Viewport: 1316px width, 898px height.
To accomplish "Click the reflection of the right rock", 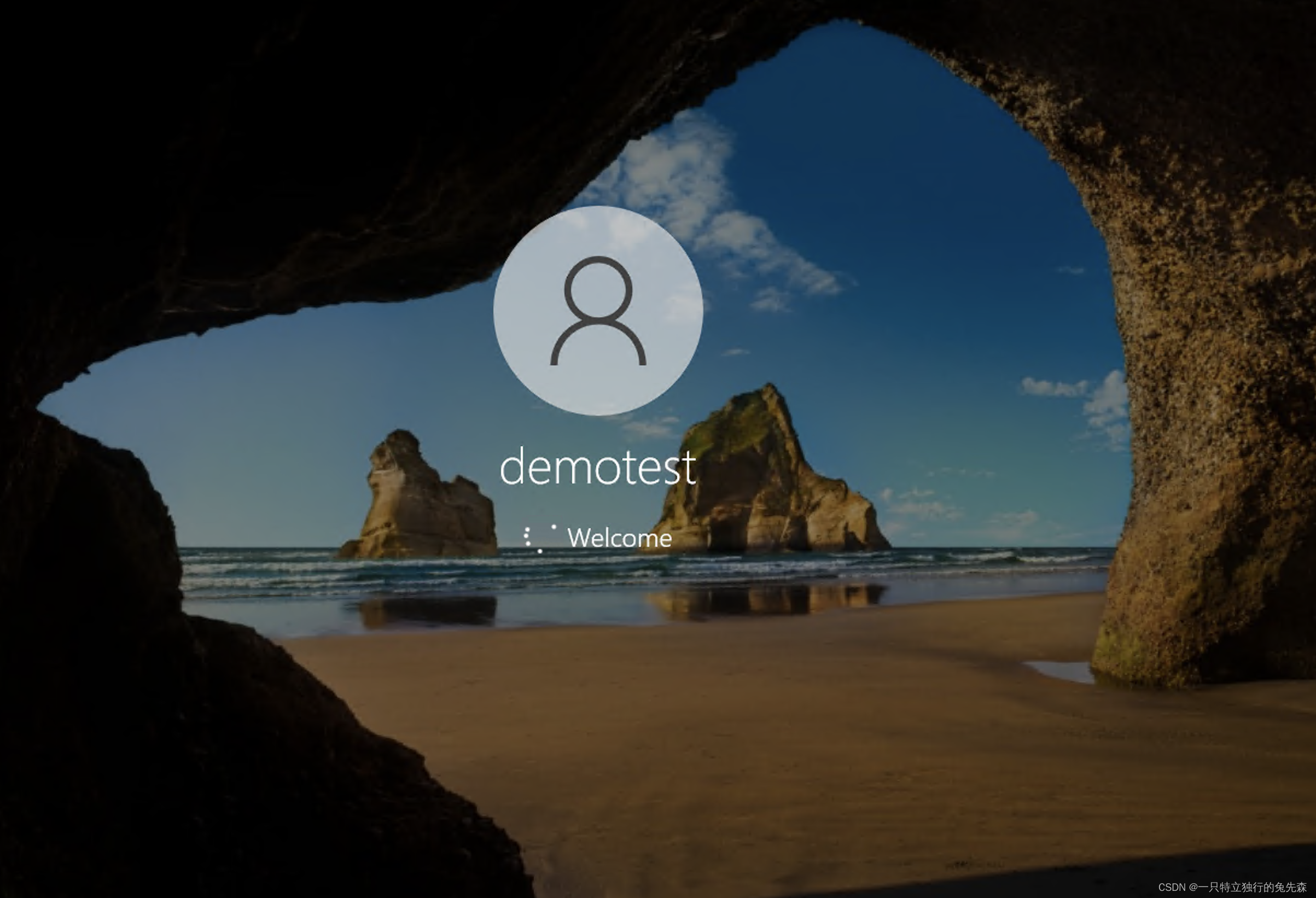I will [x=765, y=600].
